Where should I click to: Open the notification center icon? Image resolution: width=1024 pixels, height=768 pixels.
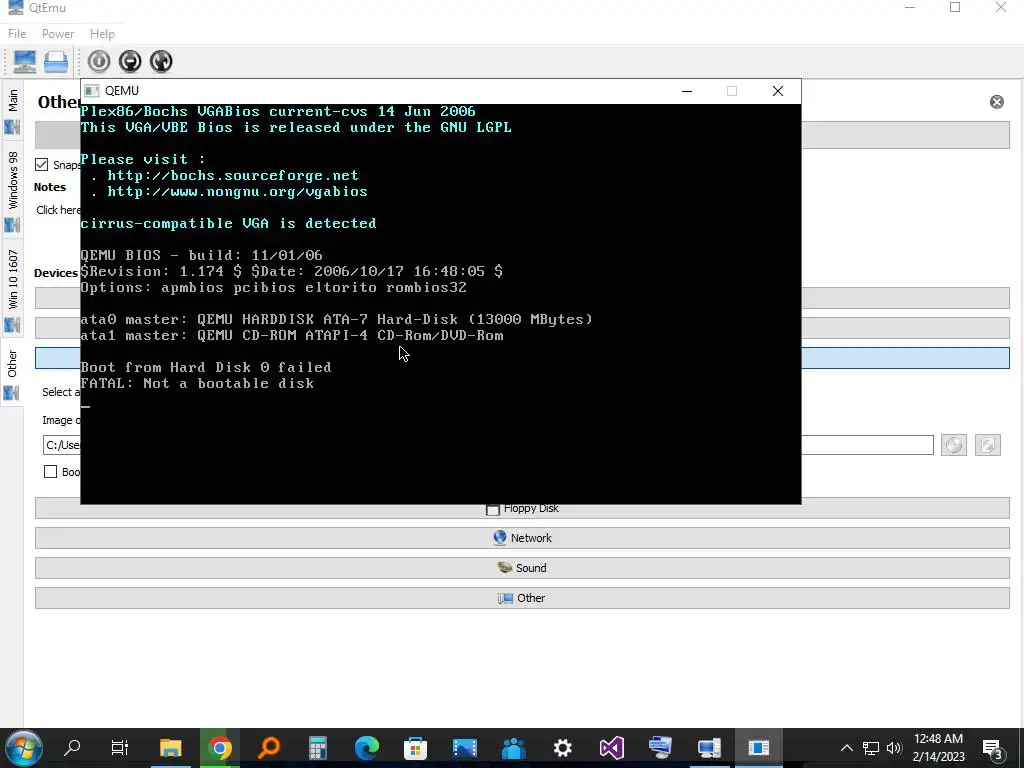tap(993, 749)
